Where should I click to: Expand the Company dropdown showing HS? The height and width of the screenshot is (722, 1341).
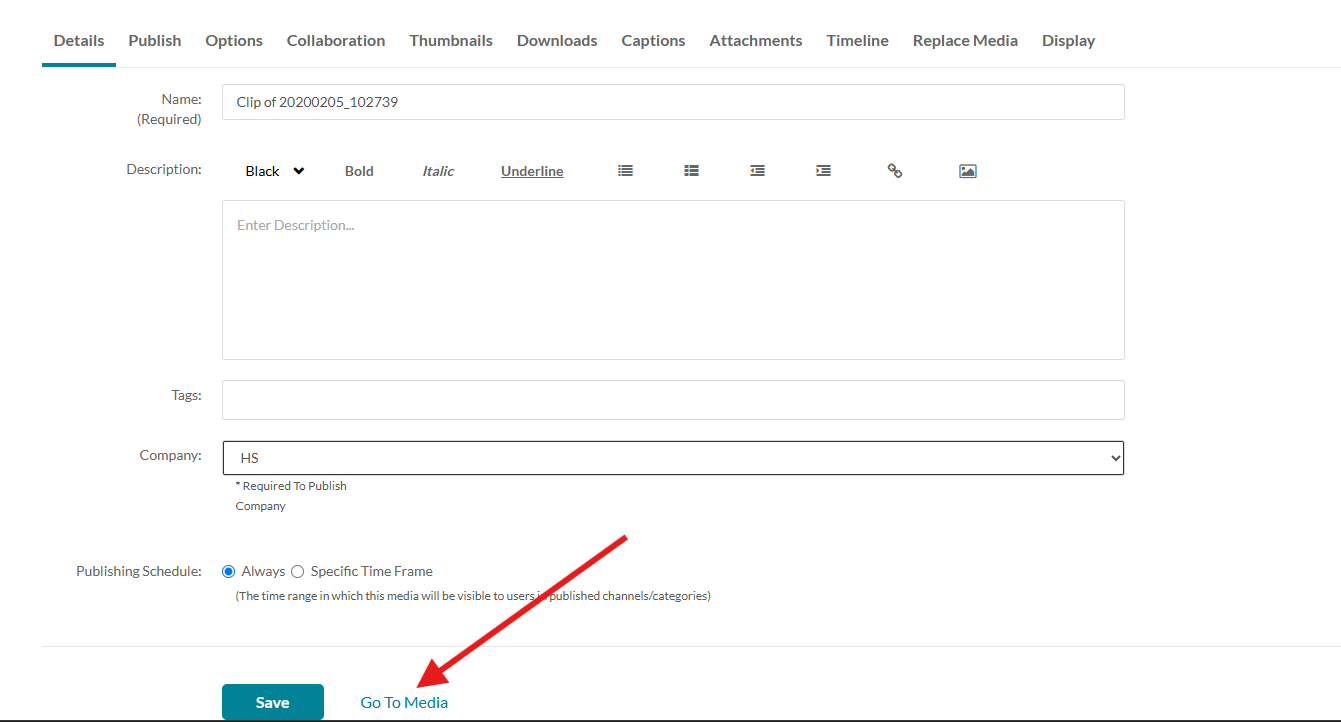pos(673,458)
